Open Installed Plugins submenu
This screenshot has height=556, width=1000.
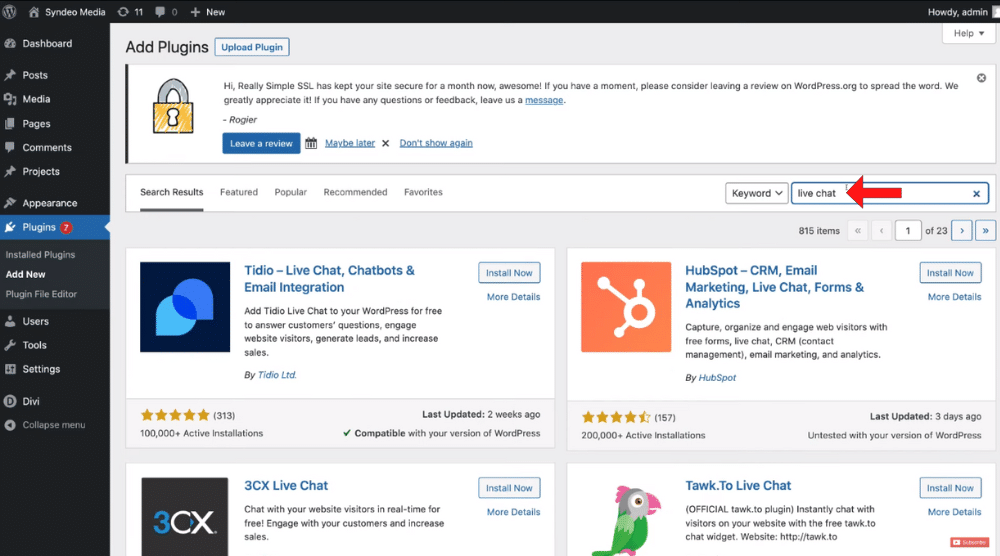[x=40, y=254]
